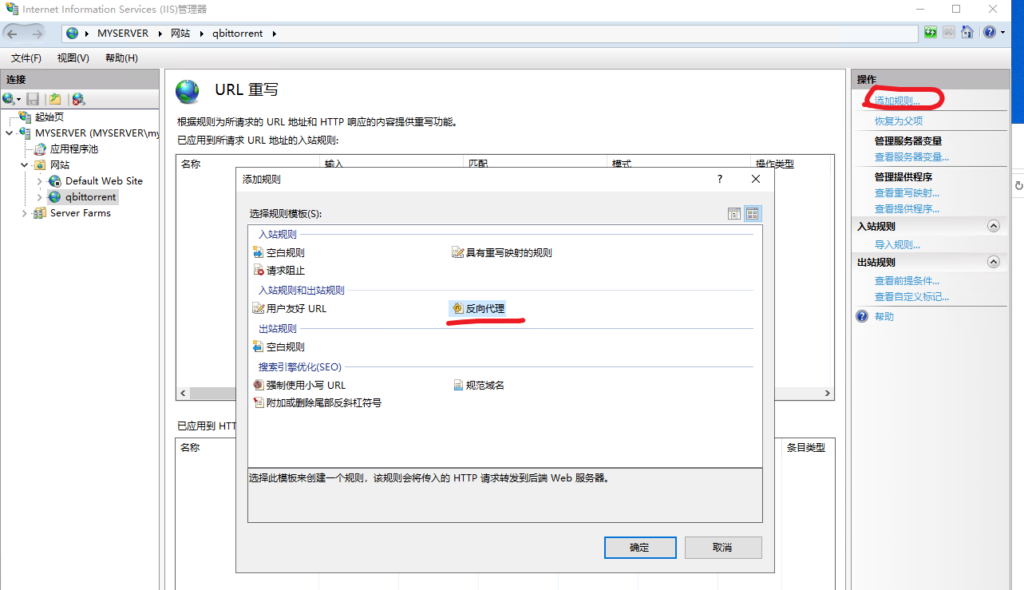The image size is (1024, 590).
Task: Expand the Default Web Site tree node
Action: [x=40, y=181]
